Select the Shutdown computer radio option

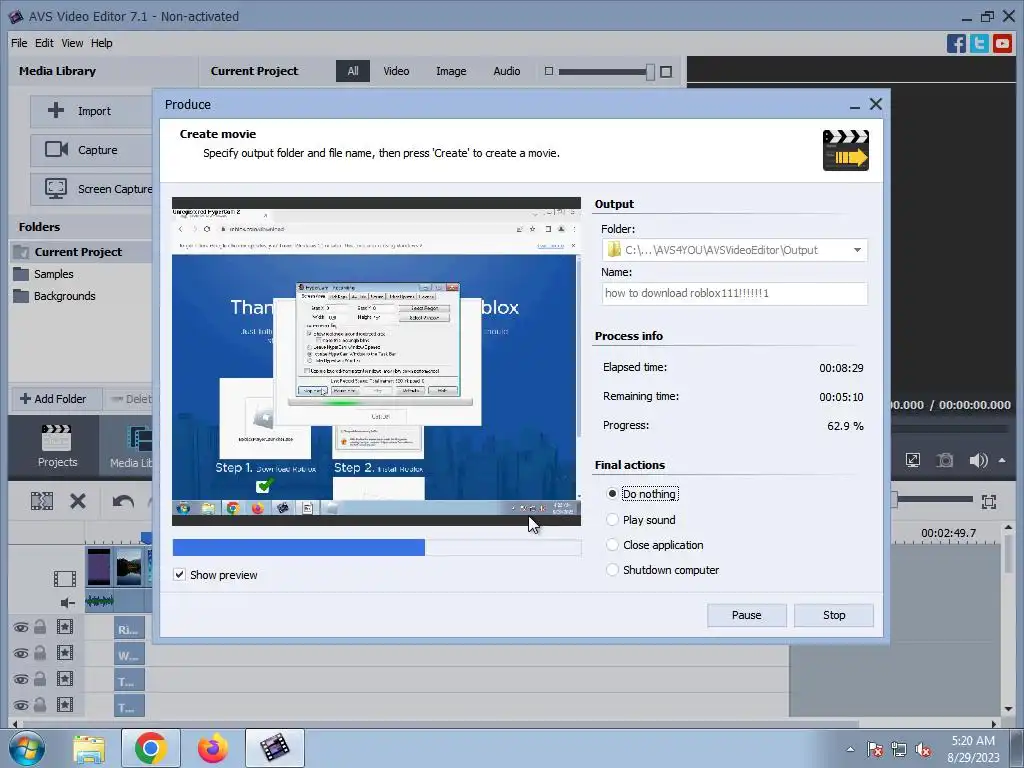coord(612,570)
